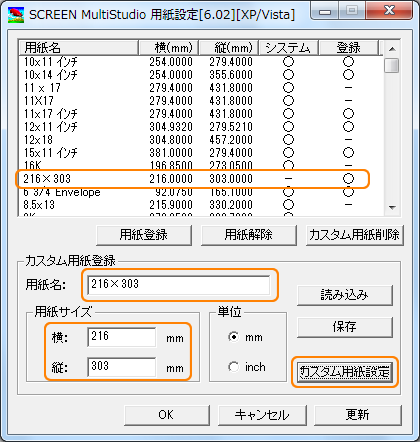Click the 用紙解除 button
420x442 pixels.
(249, 235)
